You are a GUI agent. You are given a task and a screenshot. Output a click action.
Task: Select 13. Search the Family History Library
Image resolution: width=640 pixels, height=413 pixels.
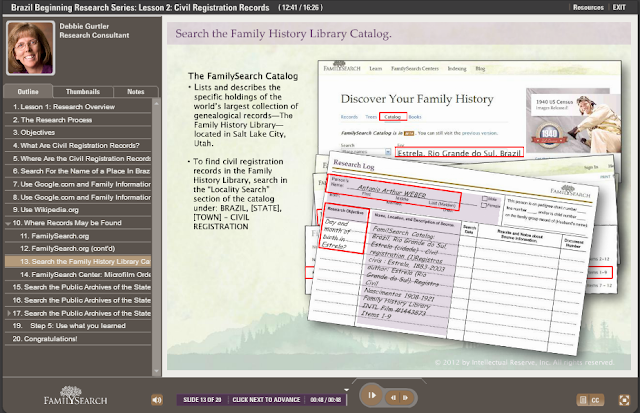[78, 262]
